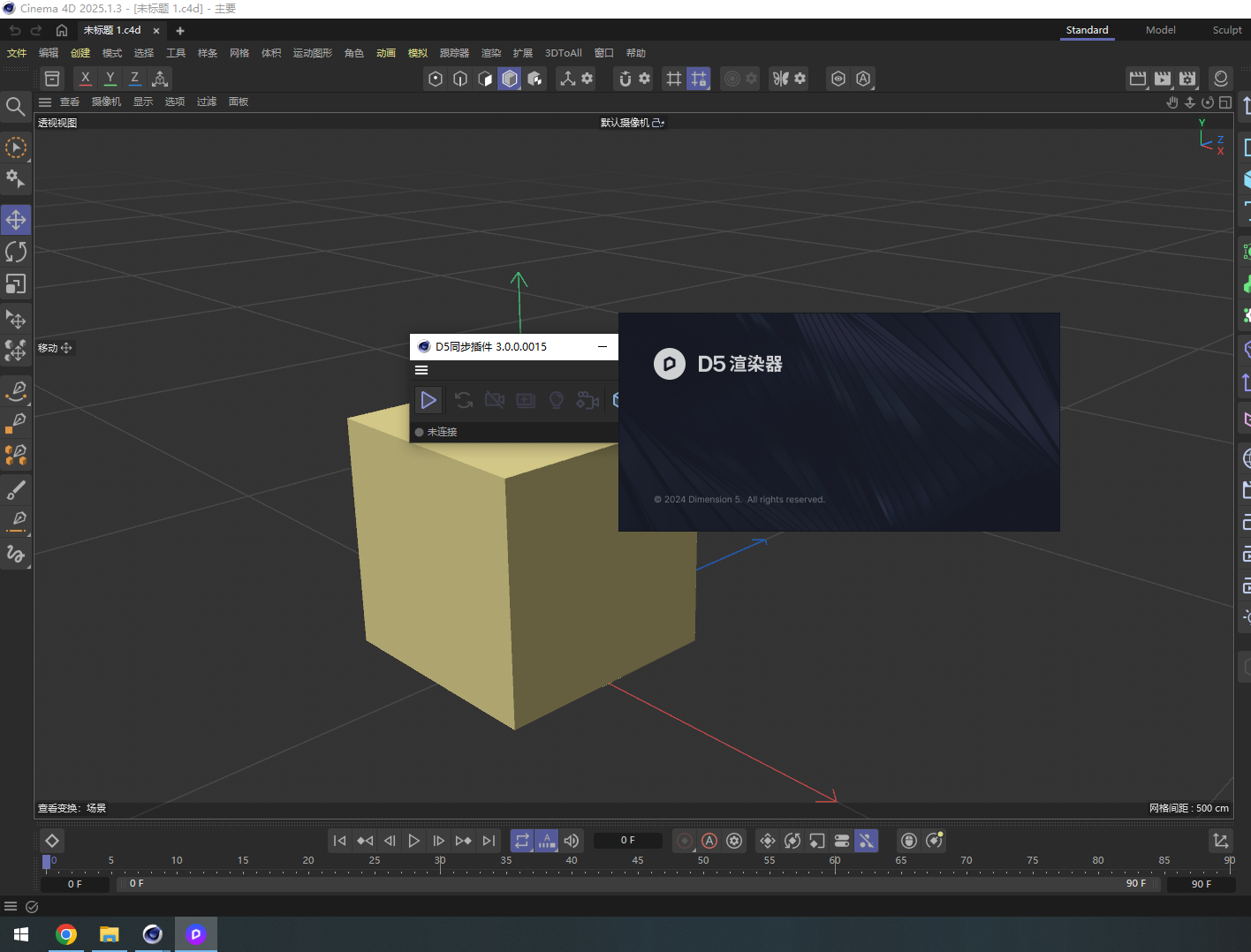Image resolution: width=1251 pixels, height=952 pixels.
Task: Select the Rotate tool in left toolbar
Action: pyautogui.click(x=16, y=252)
